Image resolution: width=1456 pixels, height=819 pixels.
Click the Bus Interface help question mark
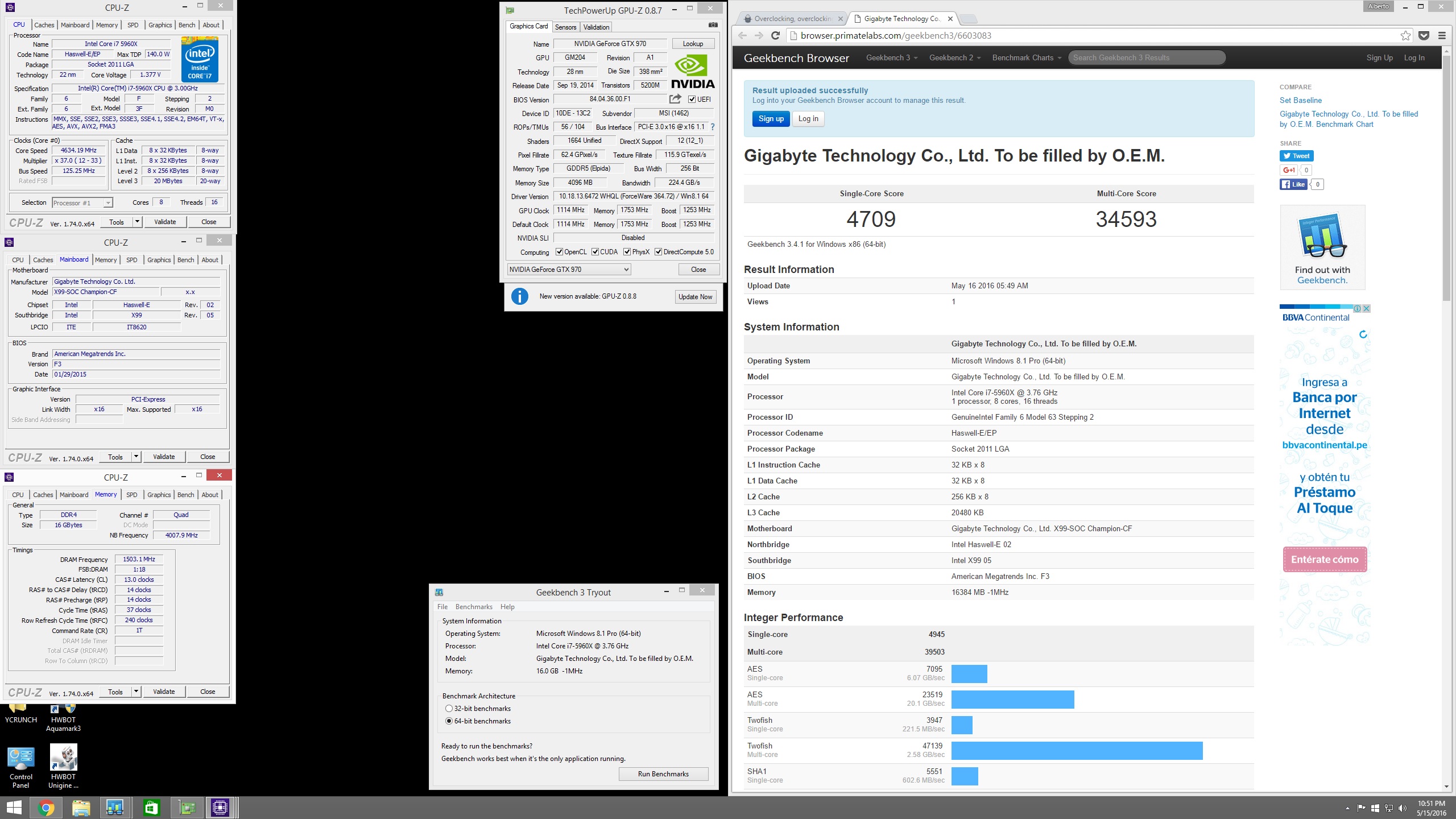click(712, 127)
